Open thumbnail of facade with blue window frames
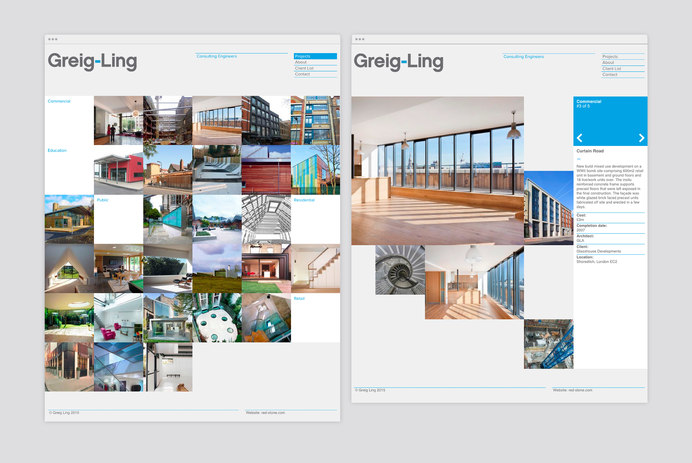This screenshot has width=692, height=463. point(316,120)
